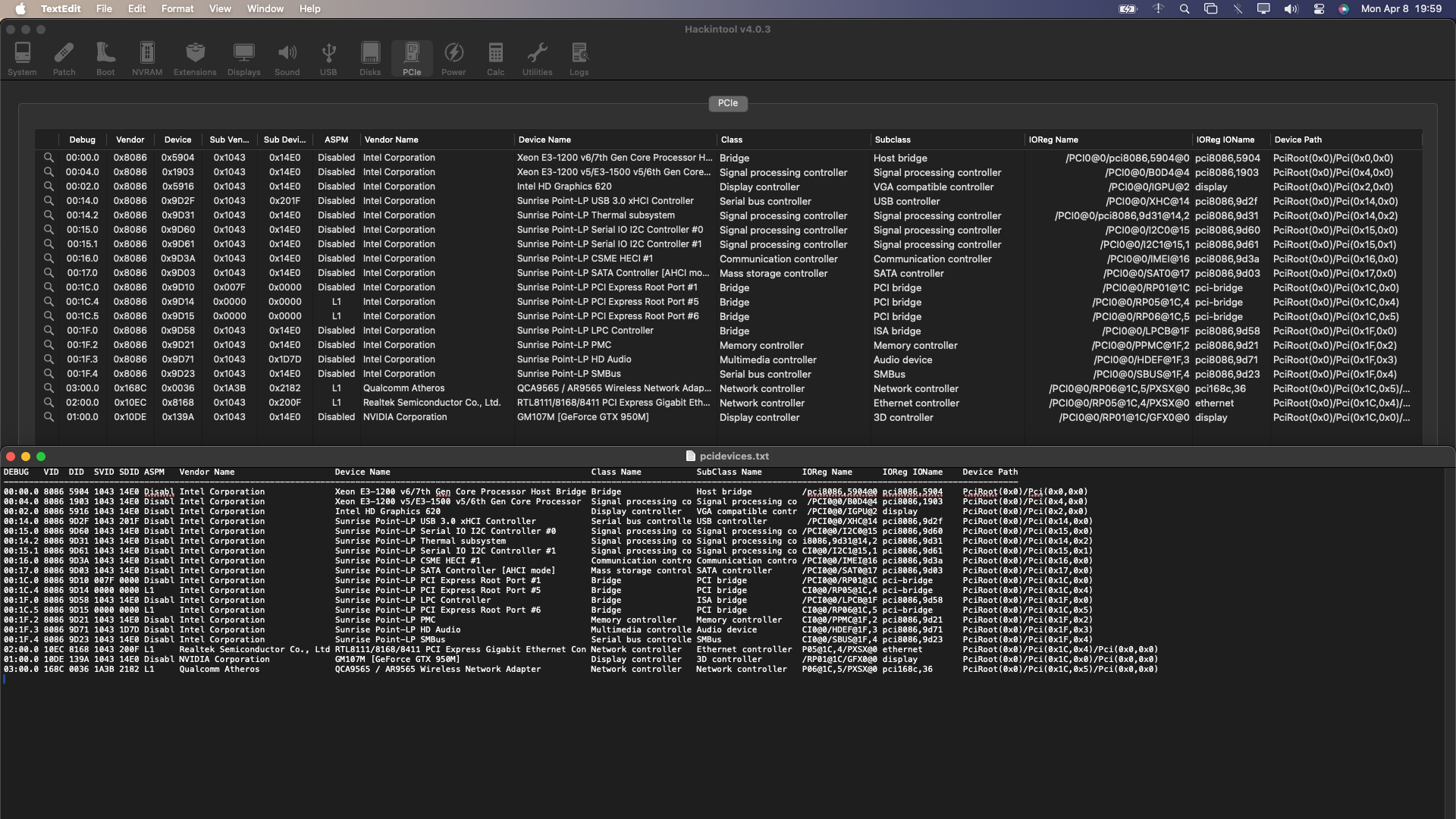Open the Patch tool icon
Screen dimensions: 1456x819
(x=64, y=58)
